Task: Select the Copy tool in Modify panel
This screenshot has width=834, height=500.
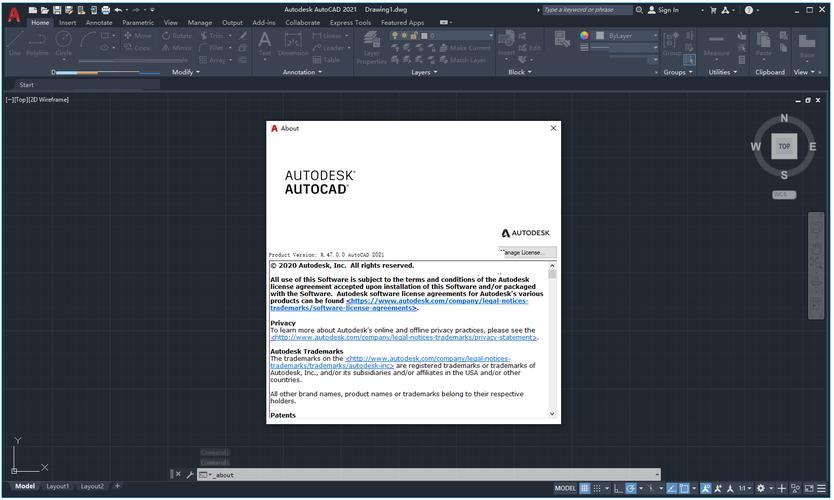Action: point(138,48)
